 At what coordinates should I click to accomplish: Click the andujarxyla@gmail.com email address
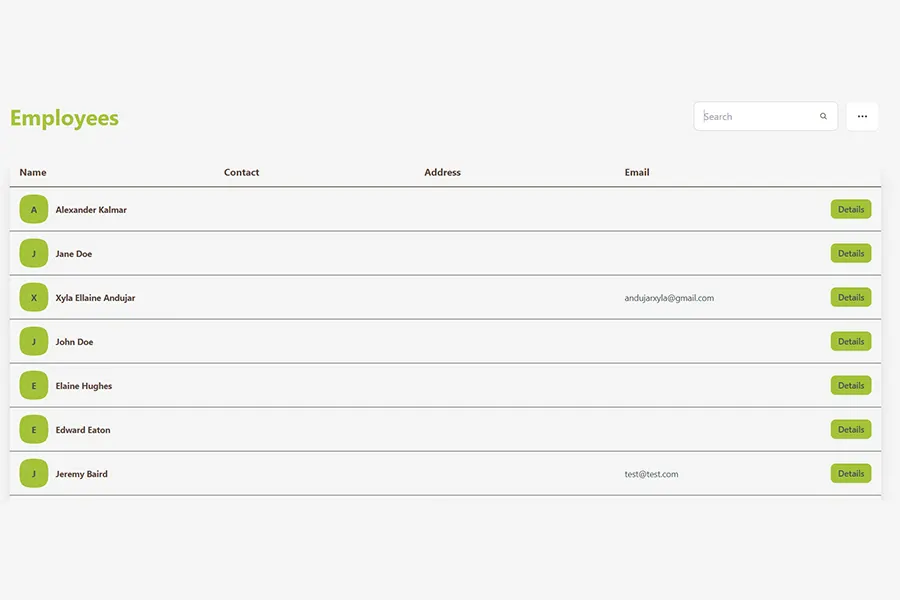pos(669,298)
